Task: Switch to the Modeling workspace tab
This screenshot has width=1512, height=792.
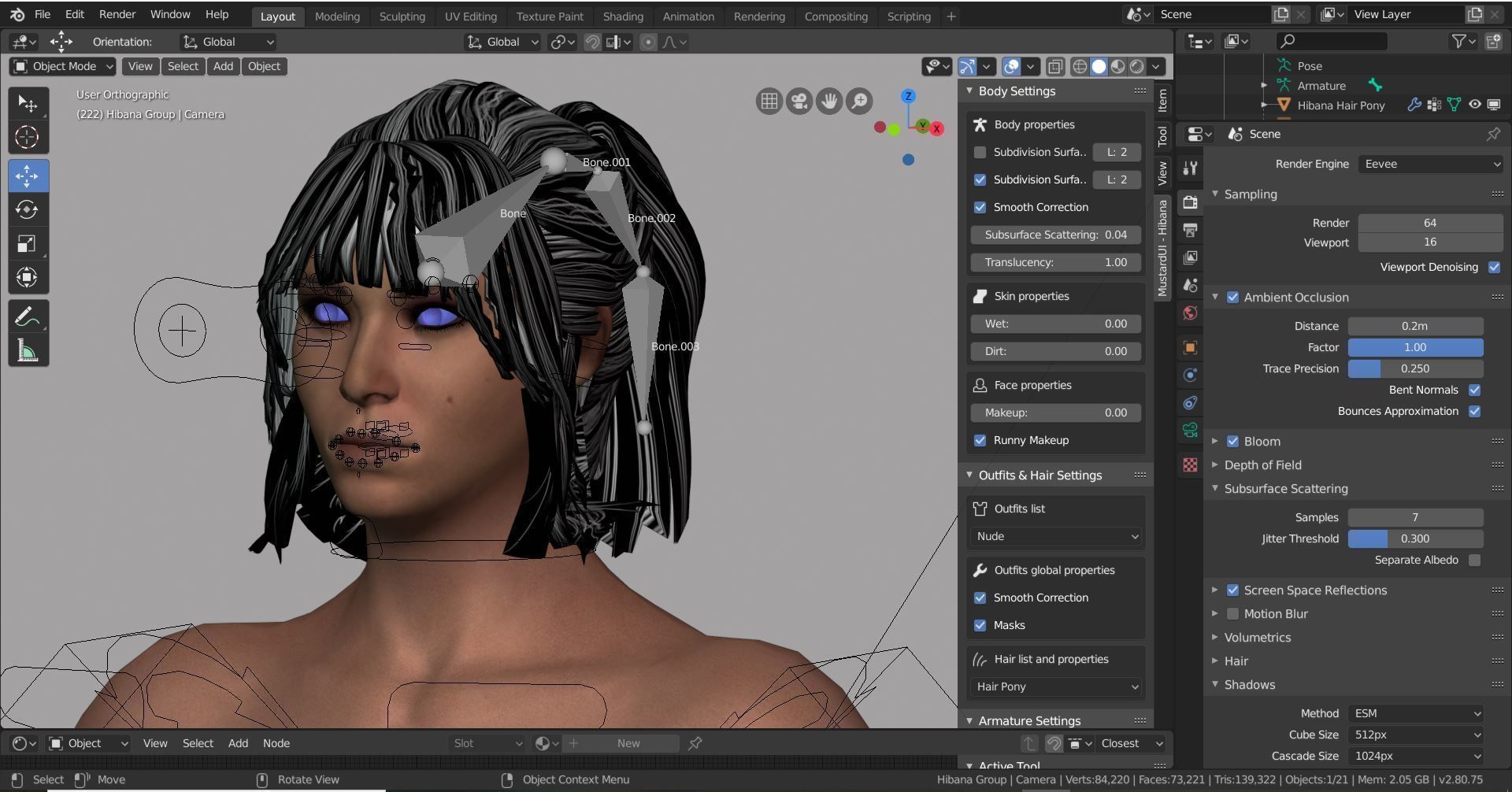Action: (x=337, y=16)
